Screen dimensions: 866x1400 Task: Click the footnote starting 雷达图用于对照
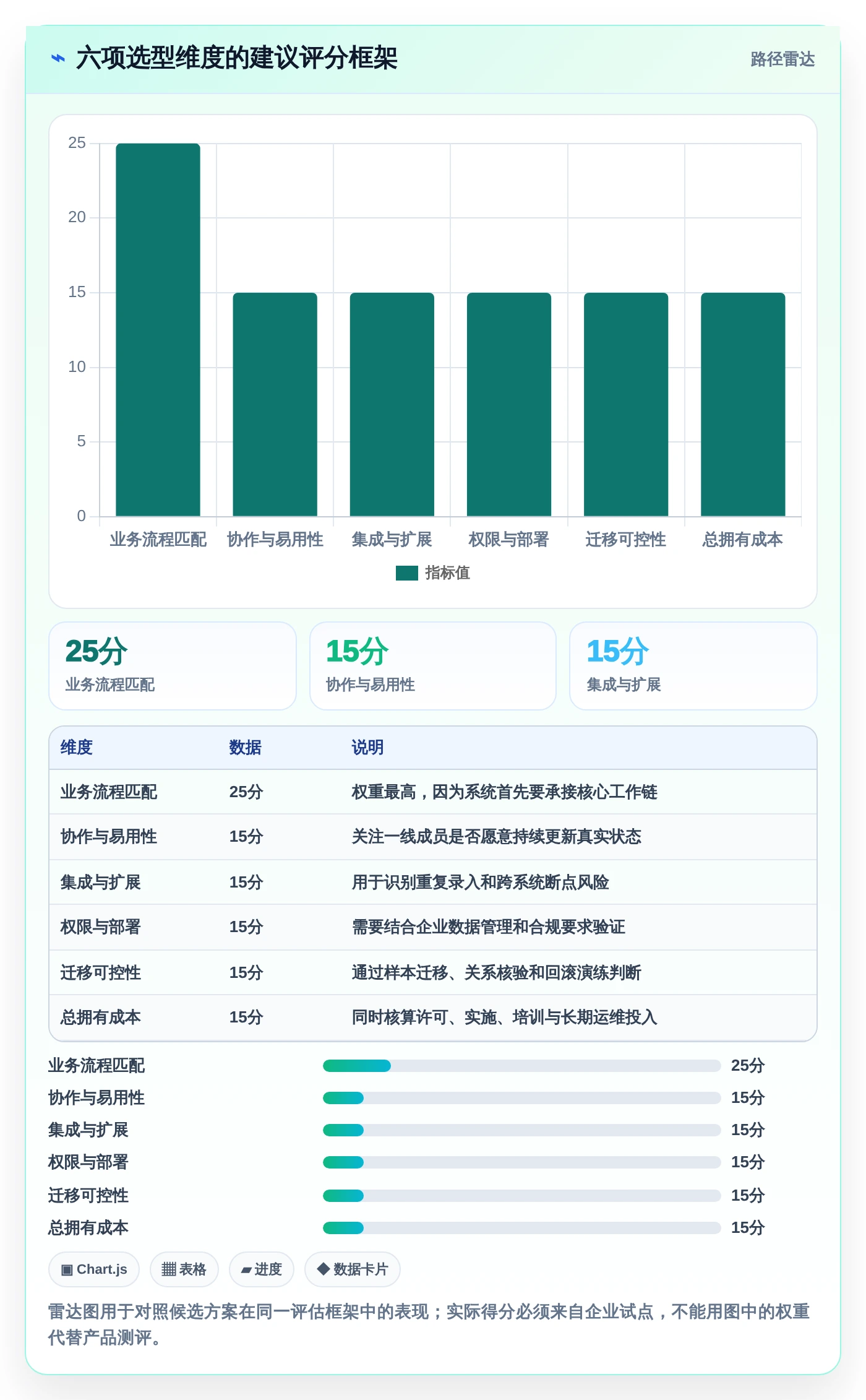point(429,1324)
